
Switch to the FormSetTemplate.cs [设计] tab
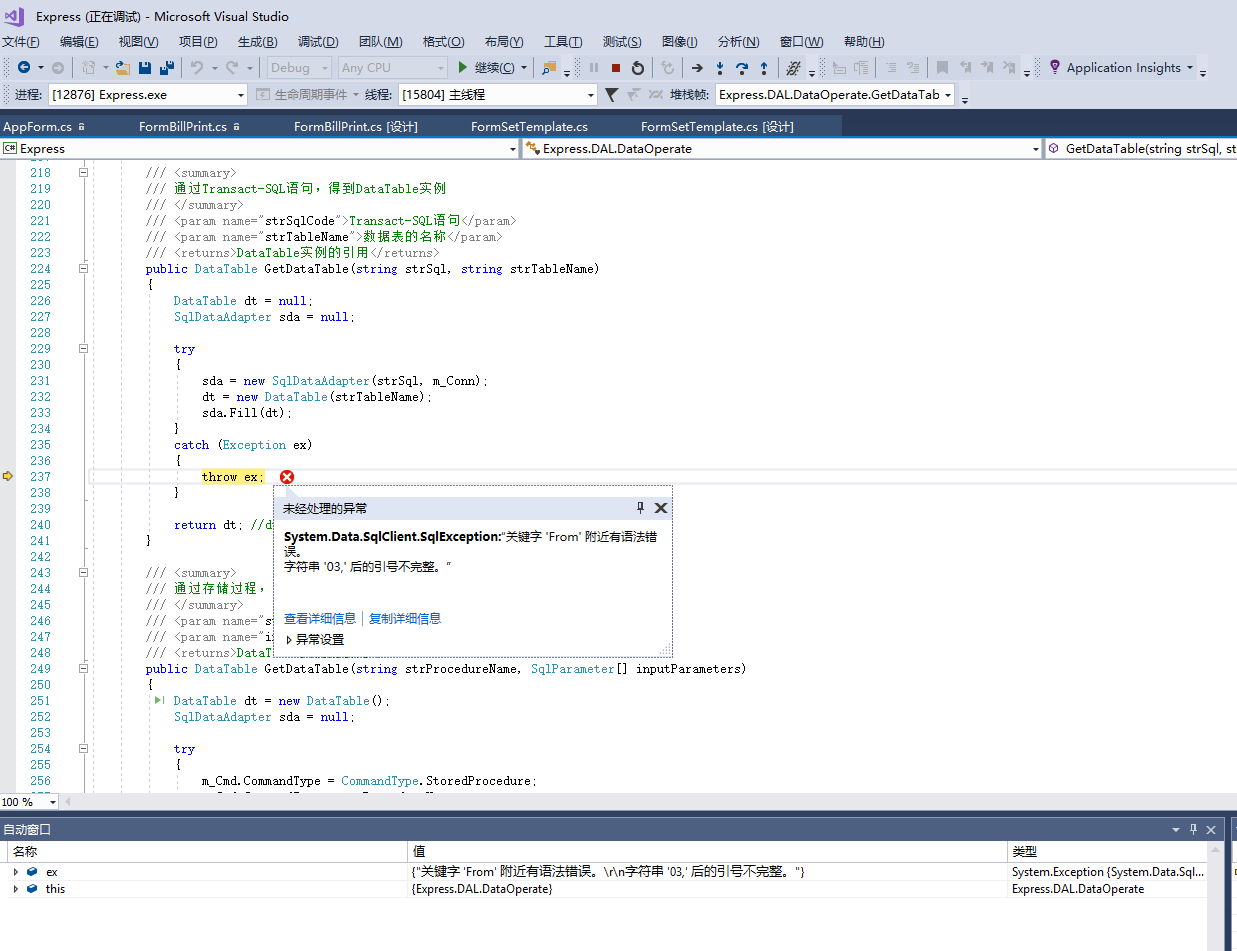[717, 127]
